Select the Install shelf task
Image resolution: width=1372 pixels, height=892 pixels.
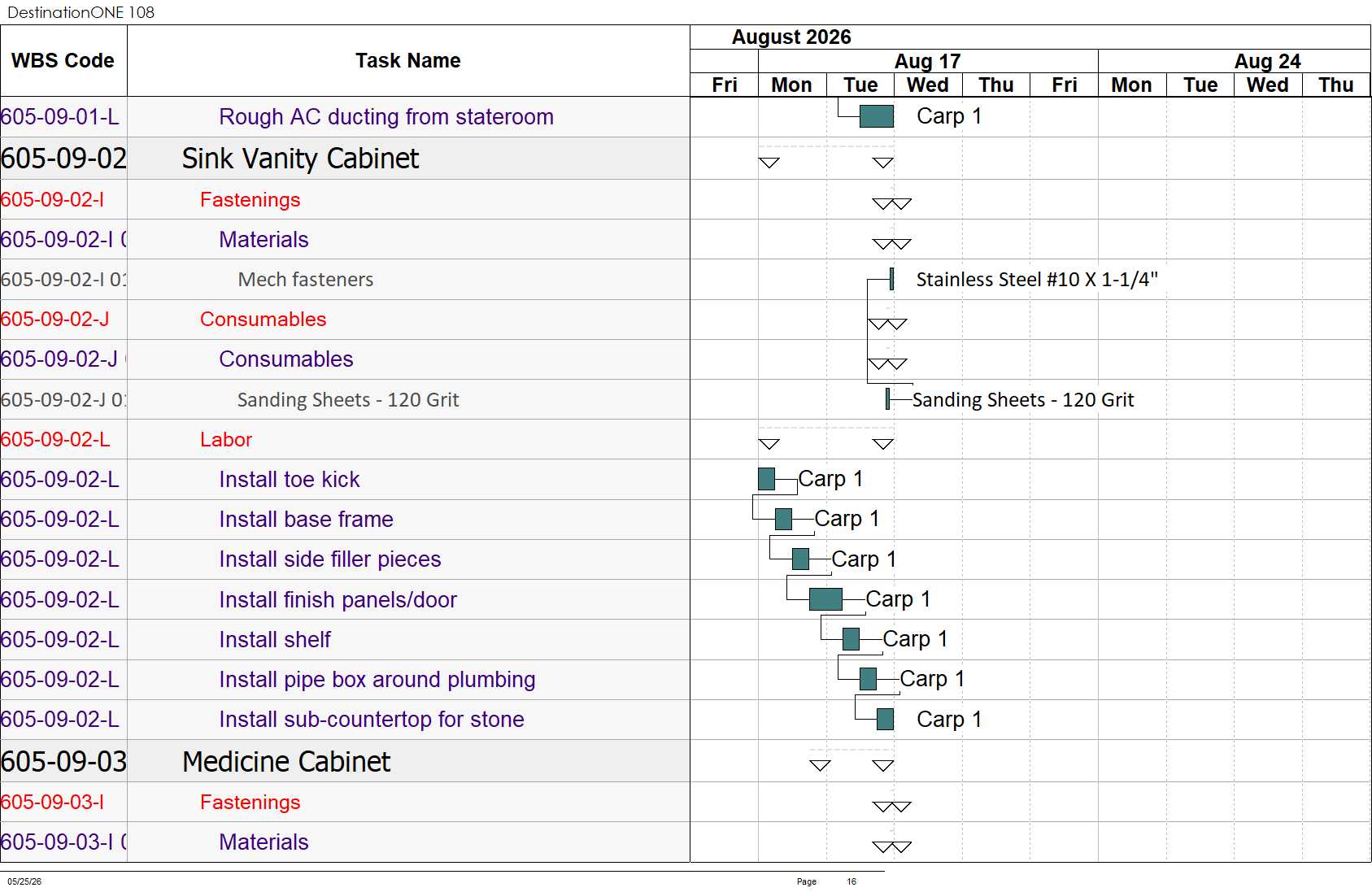click(275, 640)
